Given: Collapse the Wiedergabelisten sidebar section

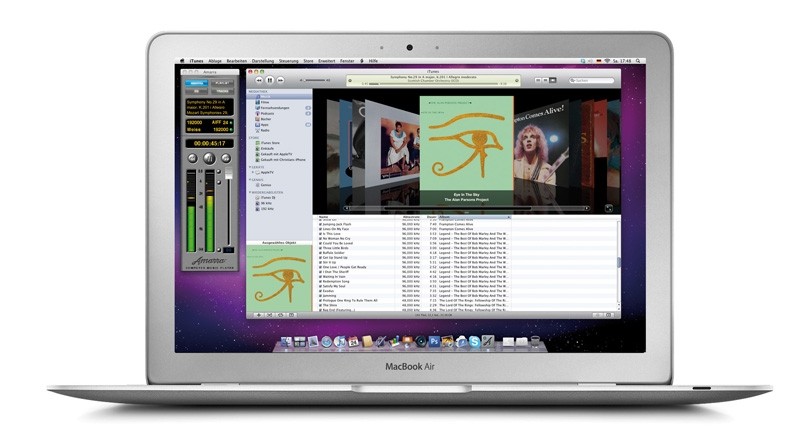Looking at the screenshot, I should (x=249, y=192).
